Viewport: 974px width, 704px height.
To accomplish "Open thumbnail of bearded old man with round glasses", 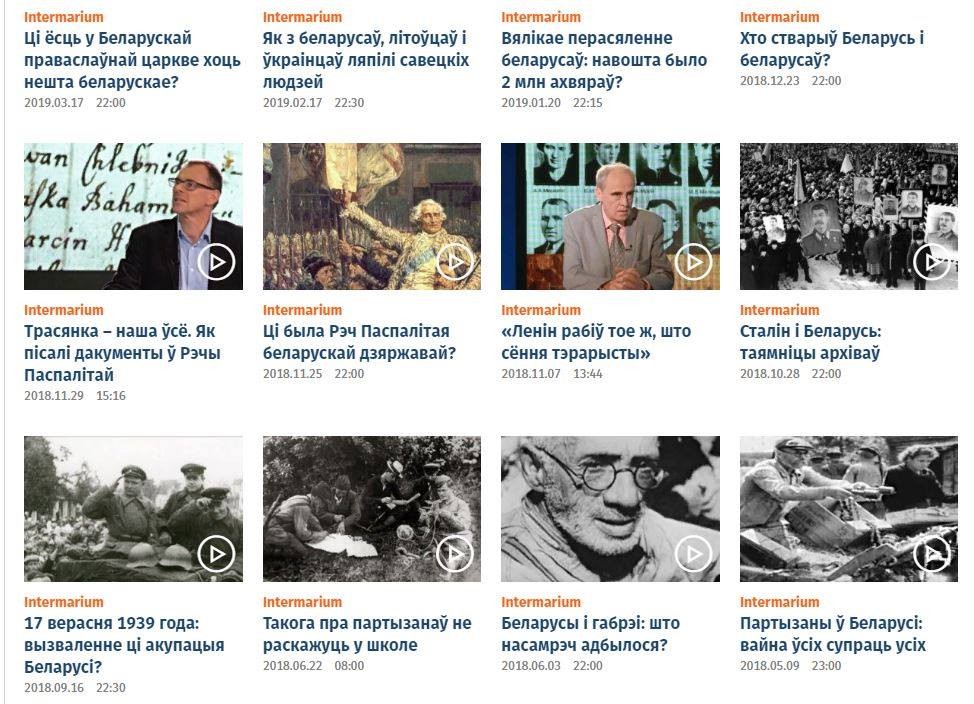I will (610, 509).
